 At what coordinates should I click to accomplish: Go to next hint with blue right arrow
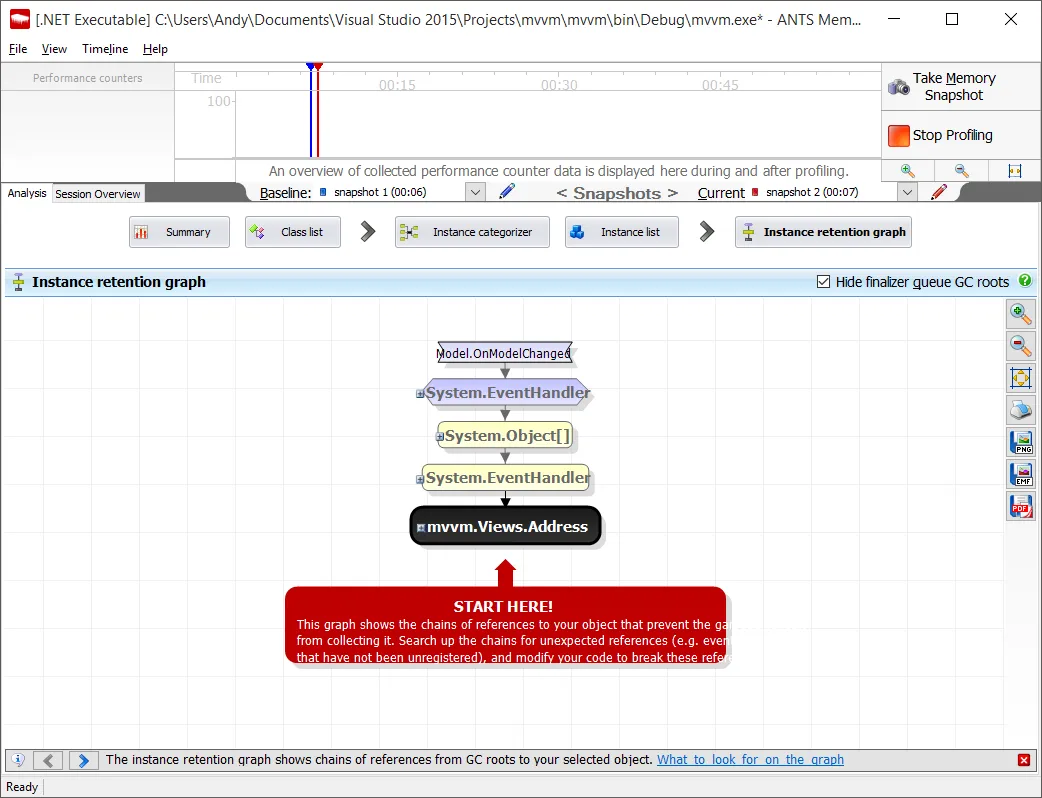tap(82, 759)
